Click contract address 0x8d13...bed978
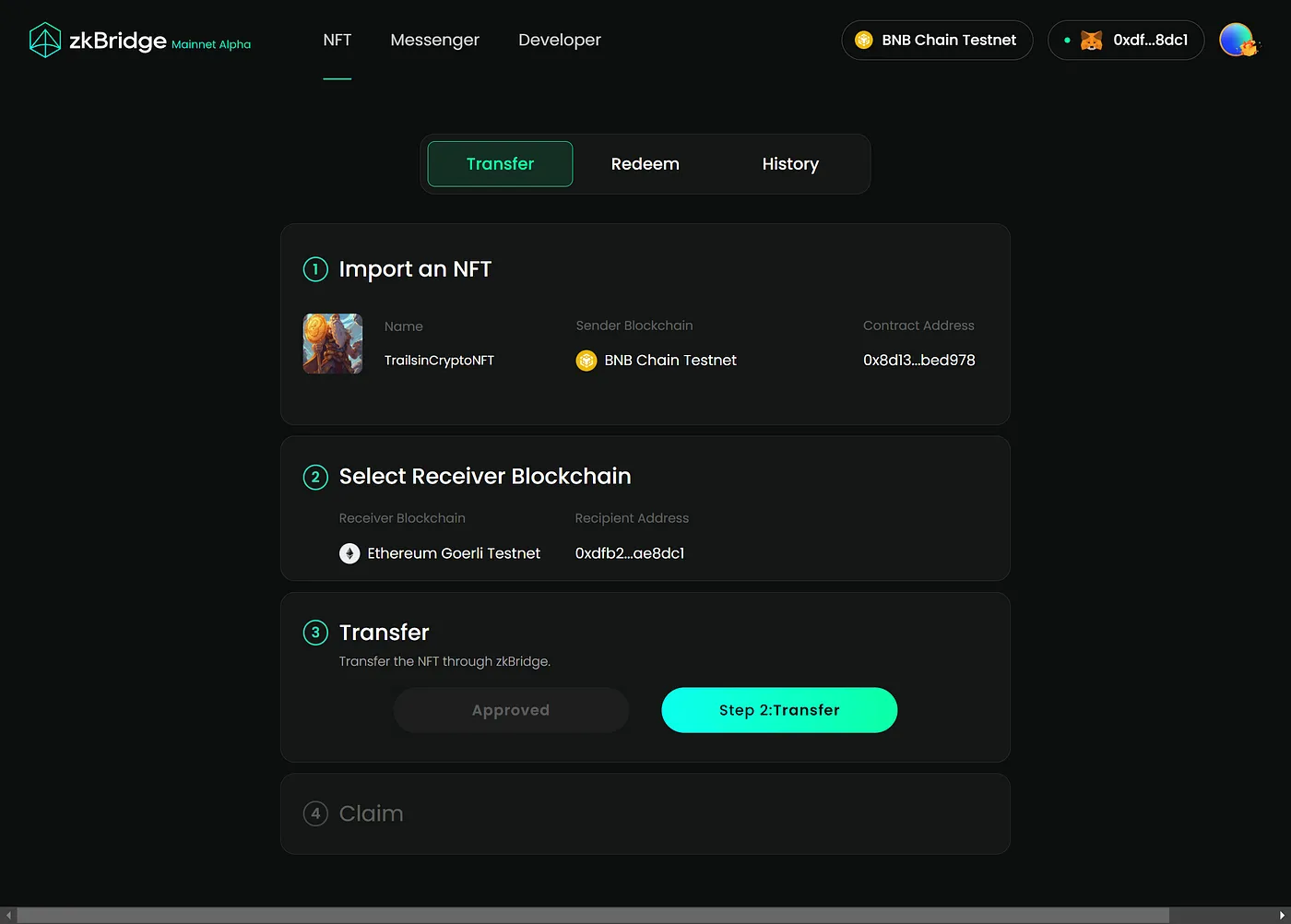 click(918, 361)
